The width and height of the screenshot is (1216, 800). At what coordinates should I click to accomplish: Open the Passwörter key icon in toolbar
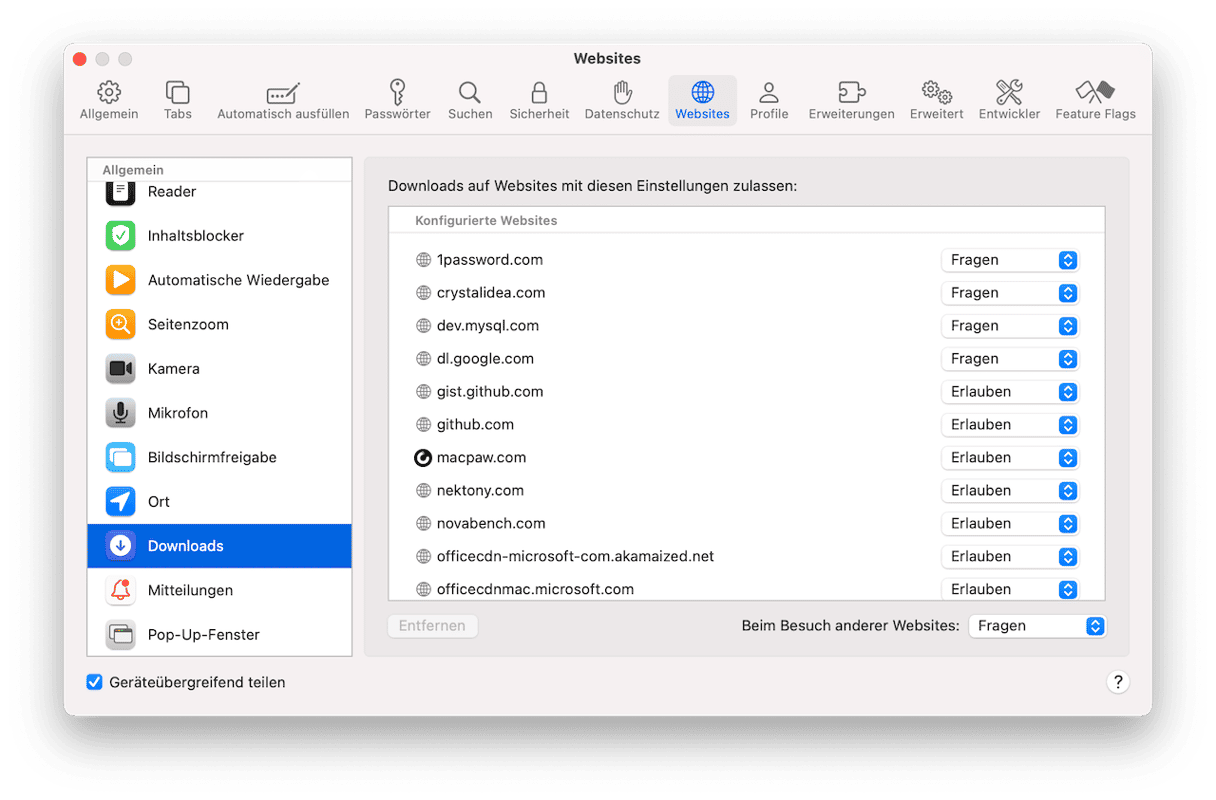click(x=397, y=93)
